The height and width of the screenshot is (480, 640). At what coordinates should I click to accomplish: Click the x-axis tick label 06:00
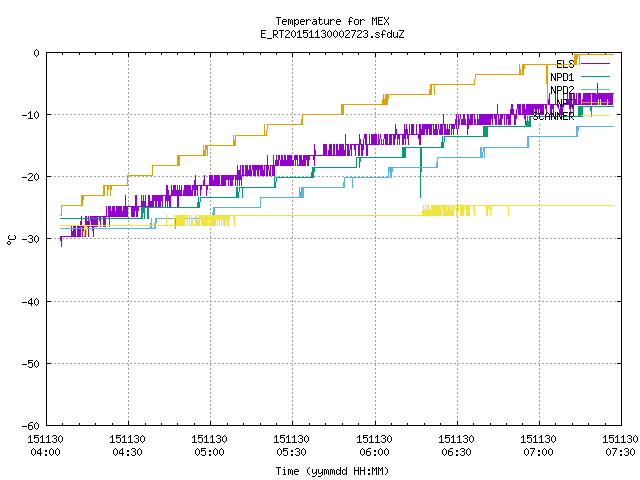coord(374,452)
